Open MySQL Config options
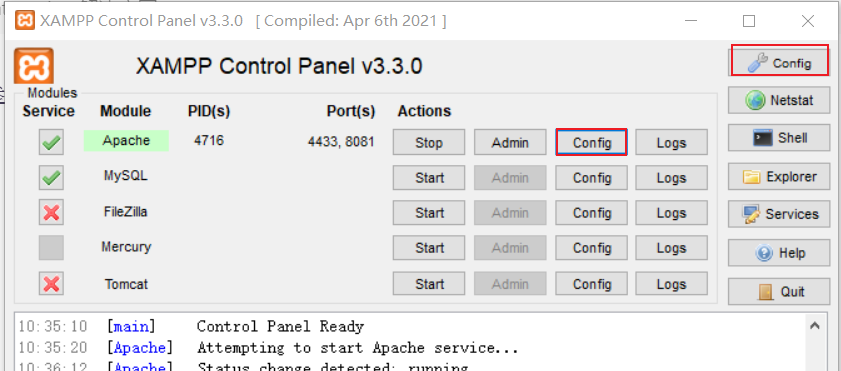The image size is (841, 371). point(592,177)
